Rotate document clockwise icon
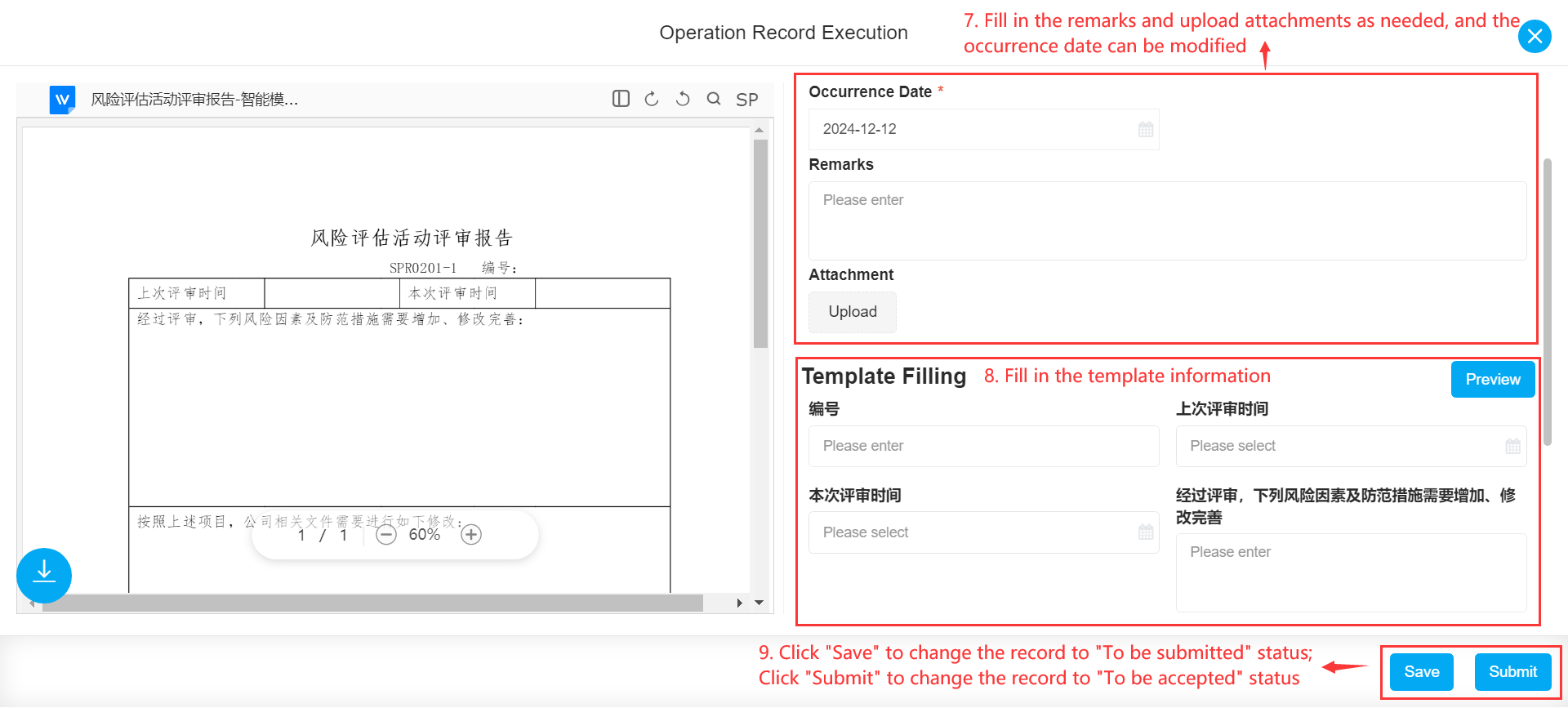 pyautogui.click(x=652, y=99)
